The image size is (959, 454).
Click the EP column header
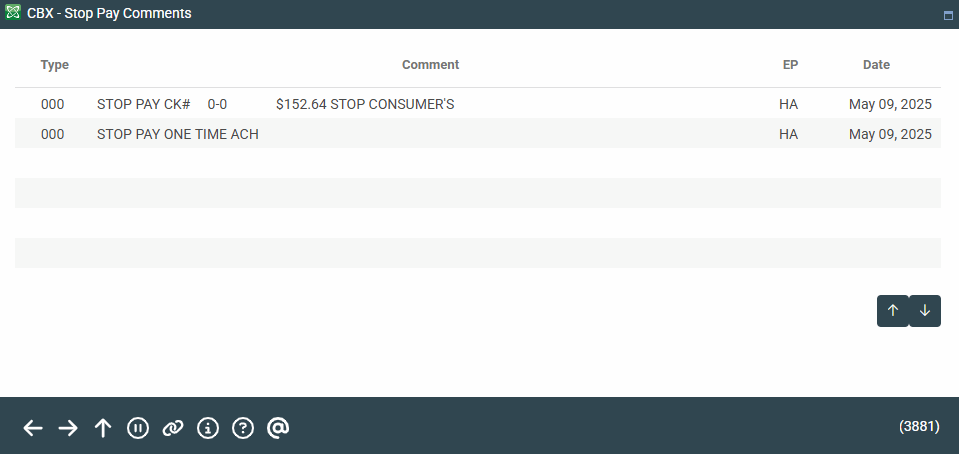point(790,65)
